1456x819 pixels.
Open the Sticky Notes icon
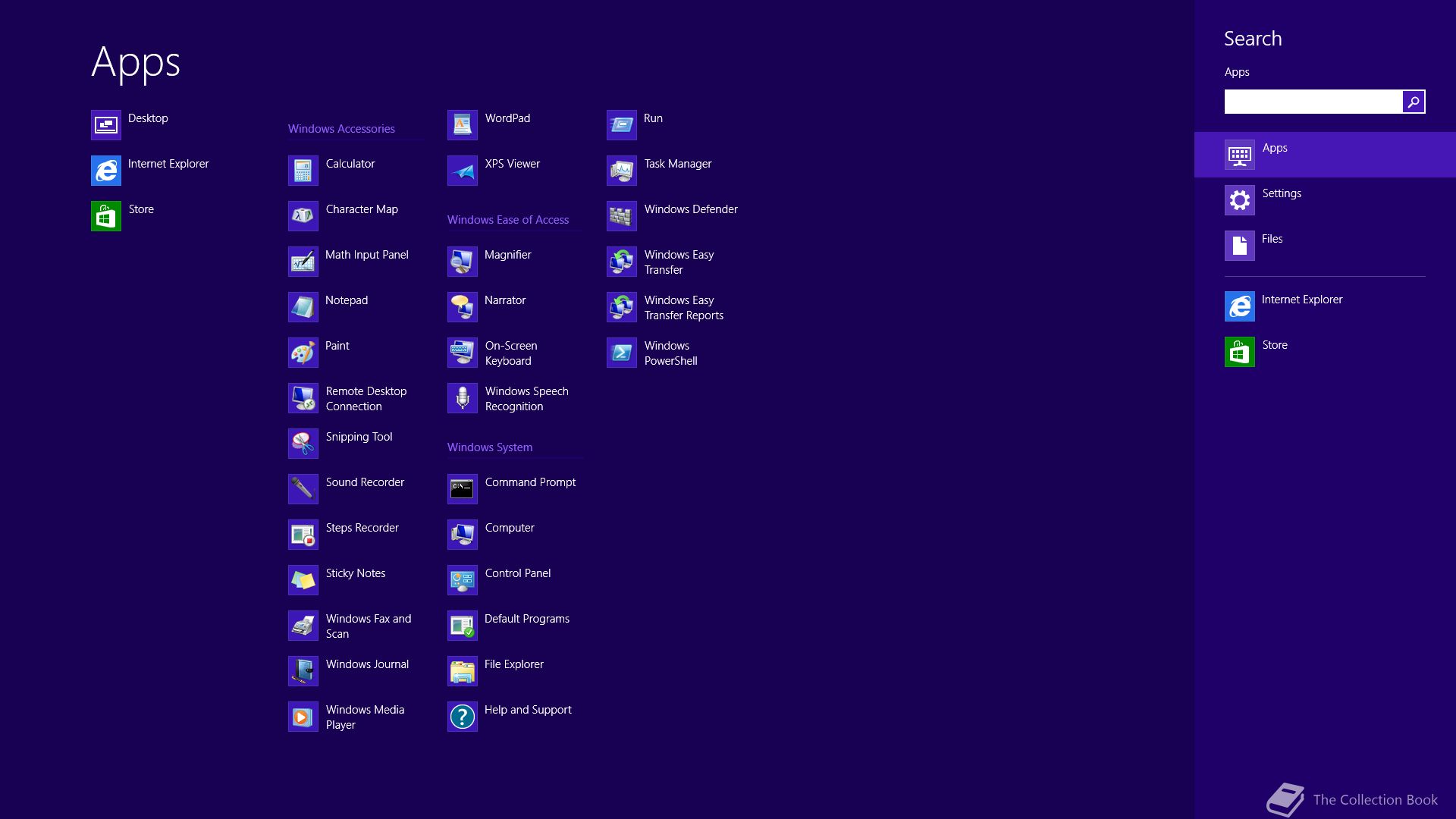click(x=303, y=580)
